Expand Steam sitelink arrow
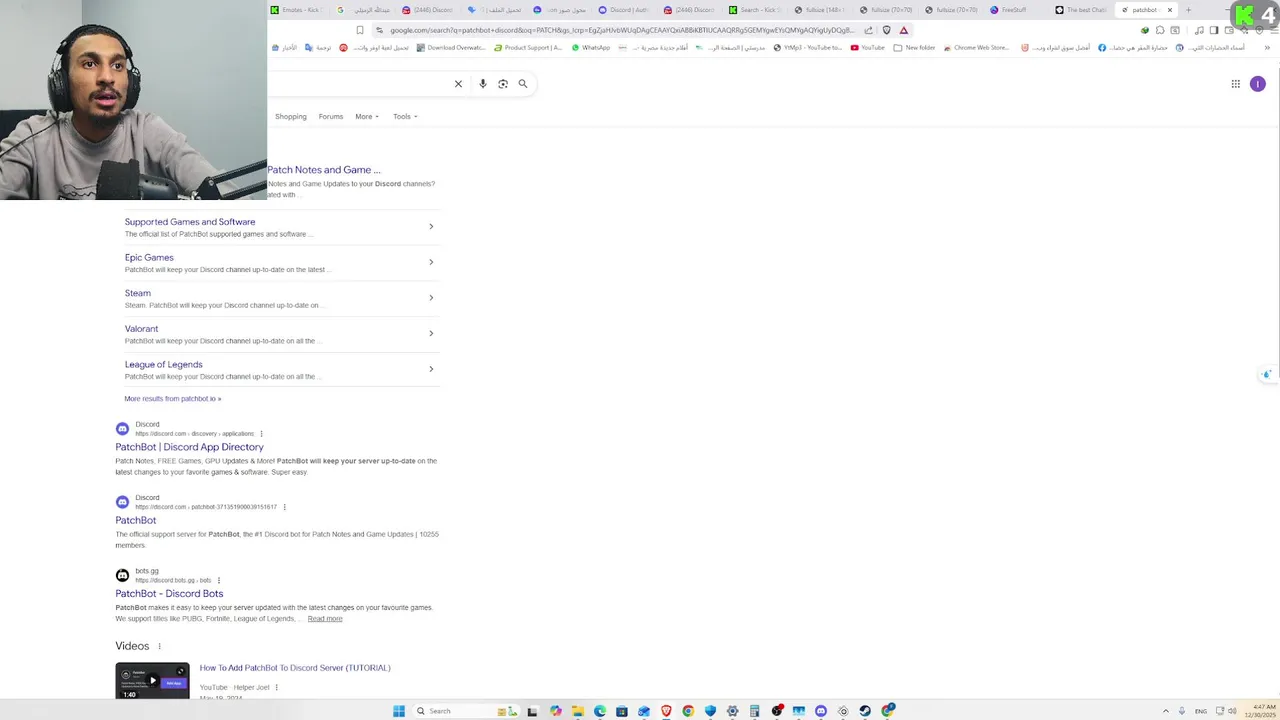Image resolution: width=1280 pixels, height=720 pixels. click(x=431, y=298)
